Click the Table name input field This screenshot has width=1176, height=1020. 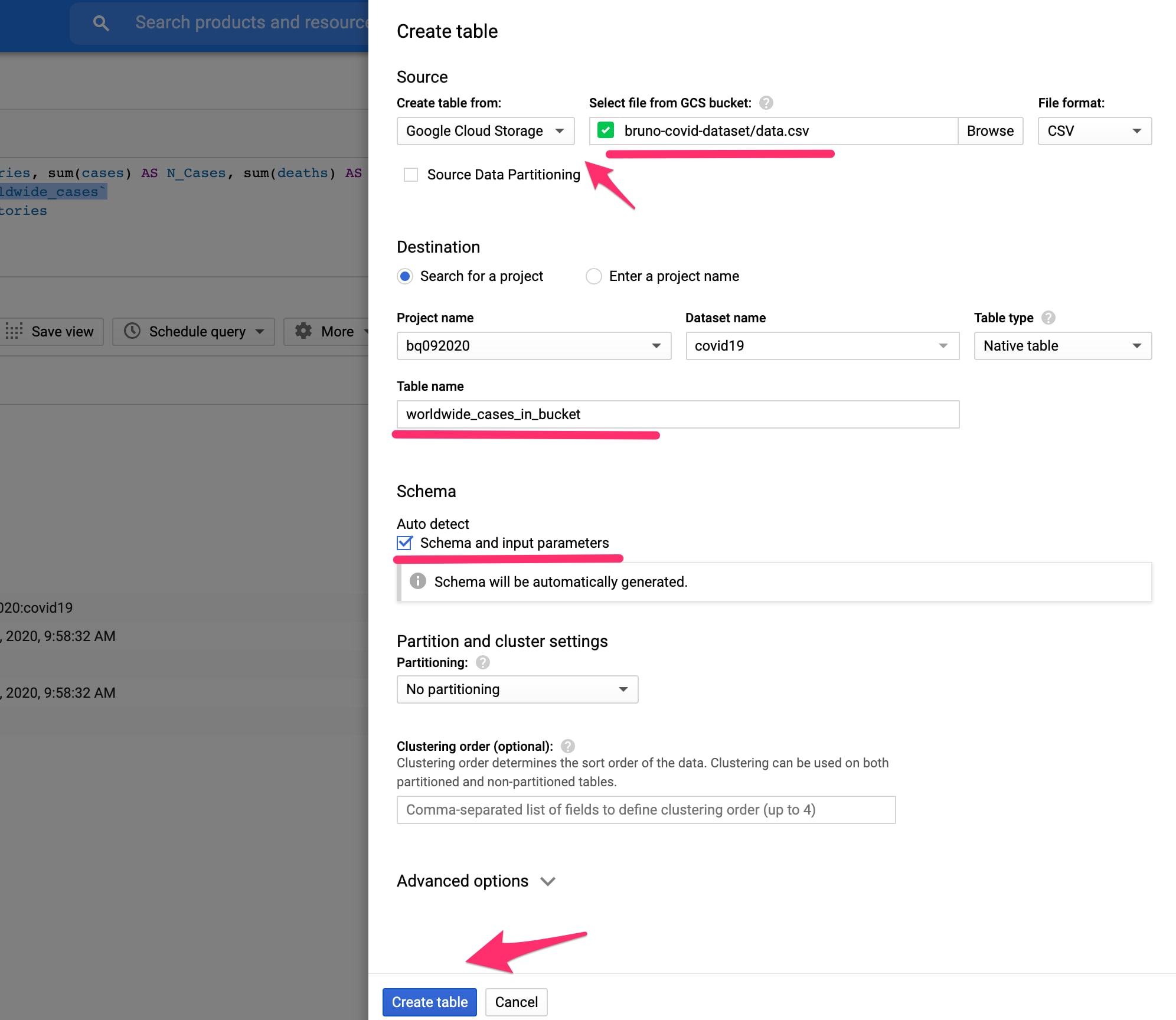pyautogui.click(x=677, y=414)
